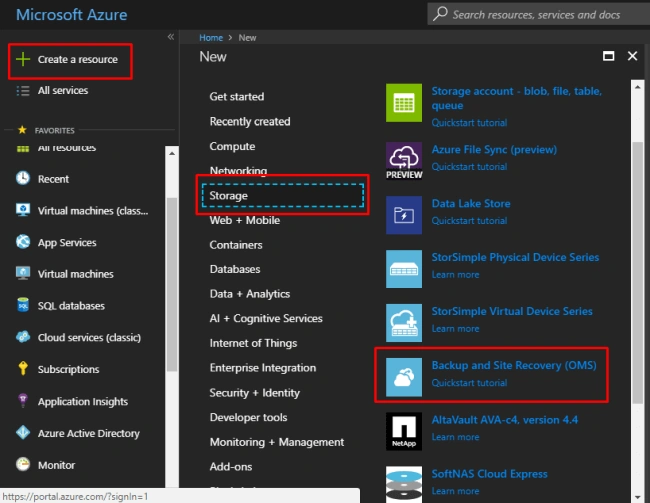Open the Azure File Sync (preview) link
The width and height of the screenshot is (650, 503).
click(x=494, y=149)
